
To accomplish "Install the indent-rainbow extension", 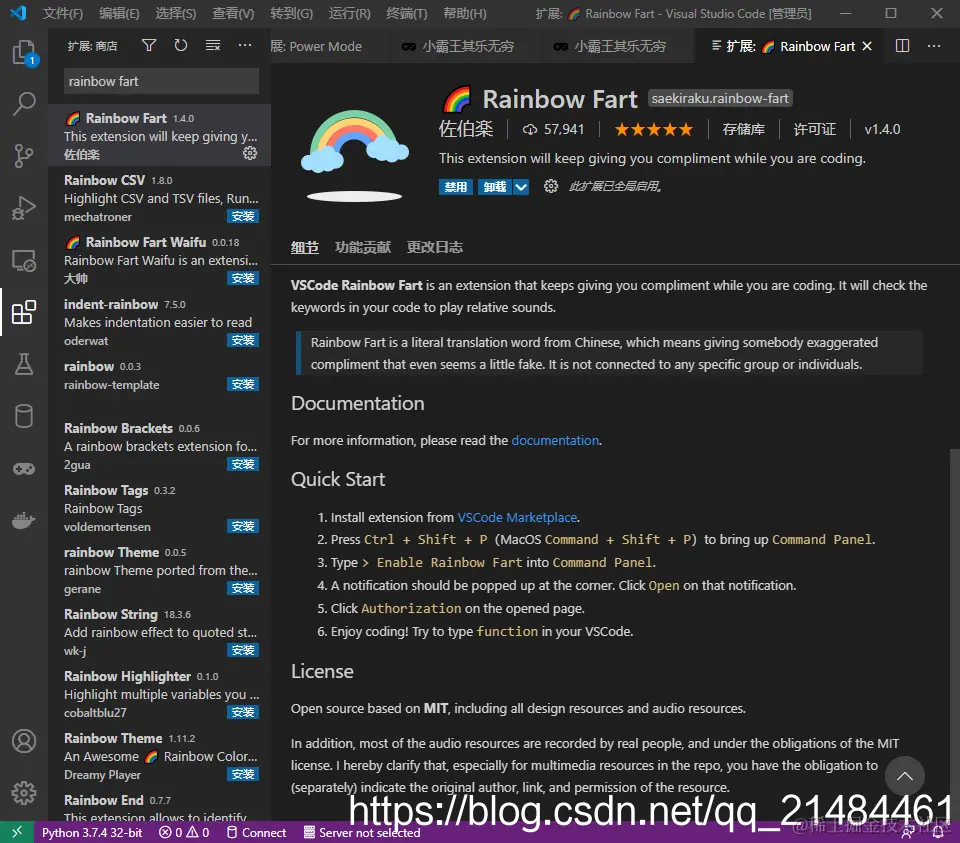I will pyautogui.click(x=243, y=340).
